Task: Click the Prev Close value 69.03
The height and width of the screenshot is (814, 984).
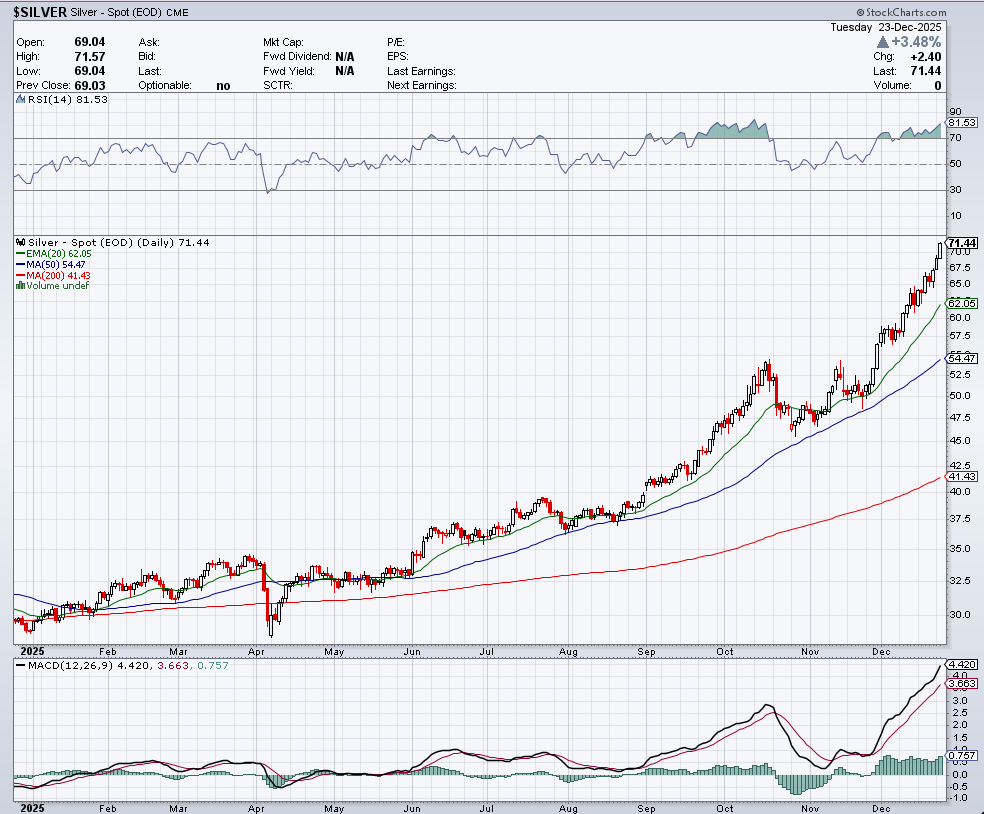Action: tap(90, 85)
